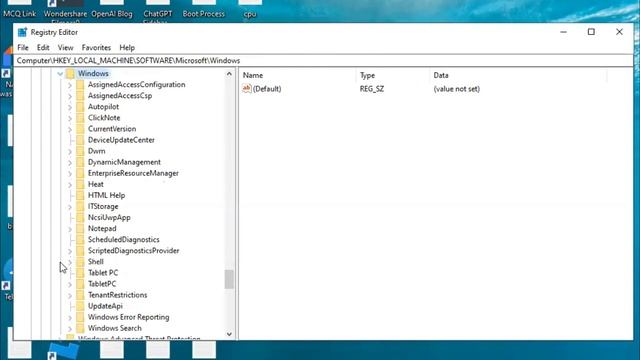Screen dimensions: 640x360
Task: Open the Favorites menu
Action: (96, 48)
